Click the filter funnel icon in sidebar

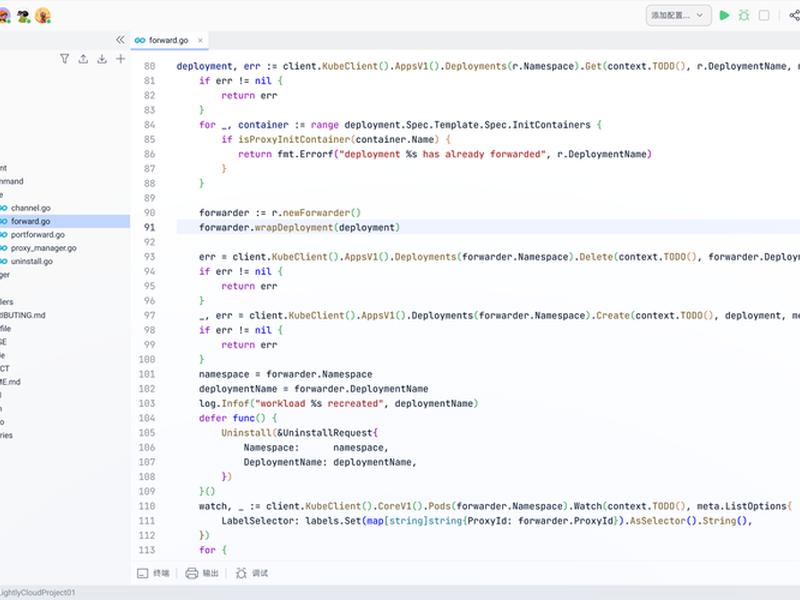pyautogui.click(x=64, y=59)
